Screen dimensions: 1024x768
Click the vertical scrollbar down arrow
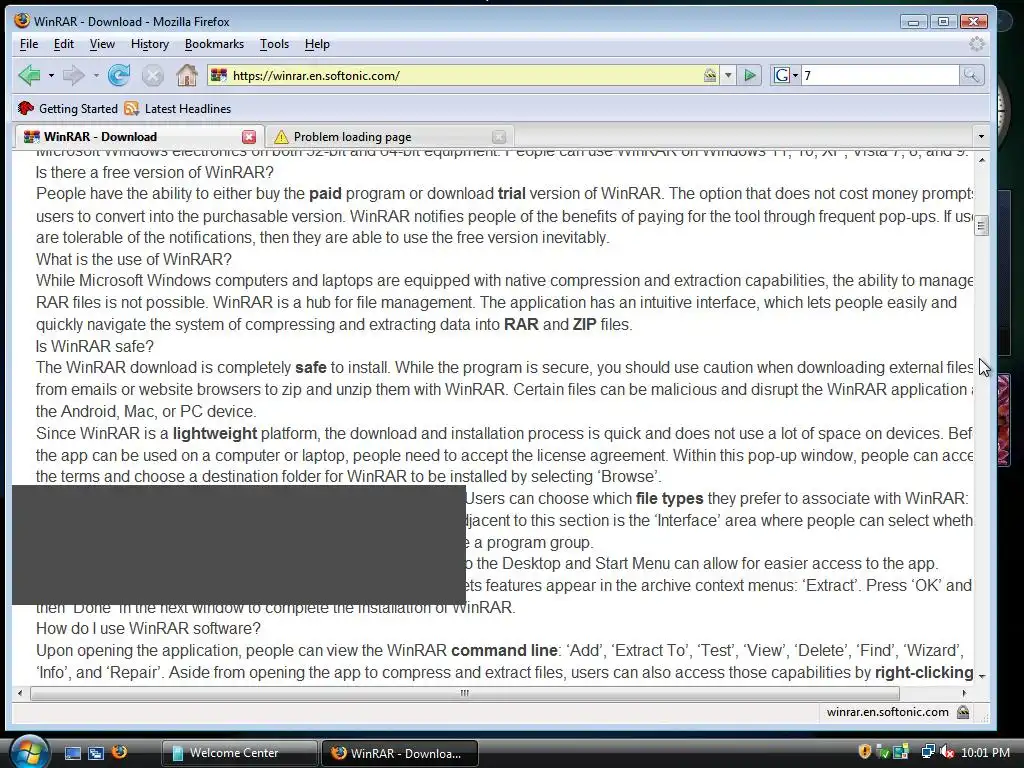(x=981, y=676)
